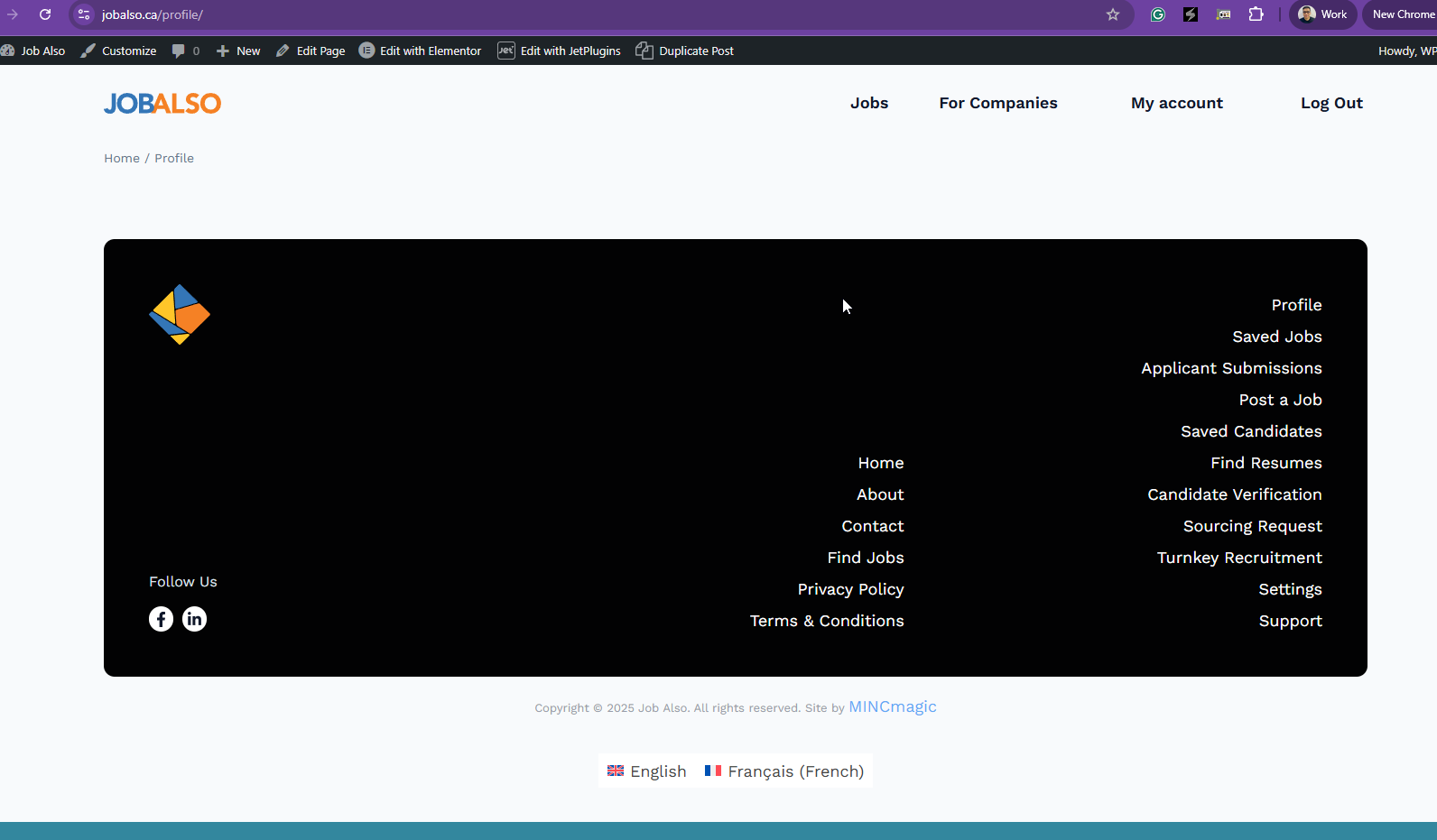Click the JOBALSO header logo
Screen dimensions: 1437x840
[162, 104]
